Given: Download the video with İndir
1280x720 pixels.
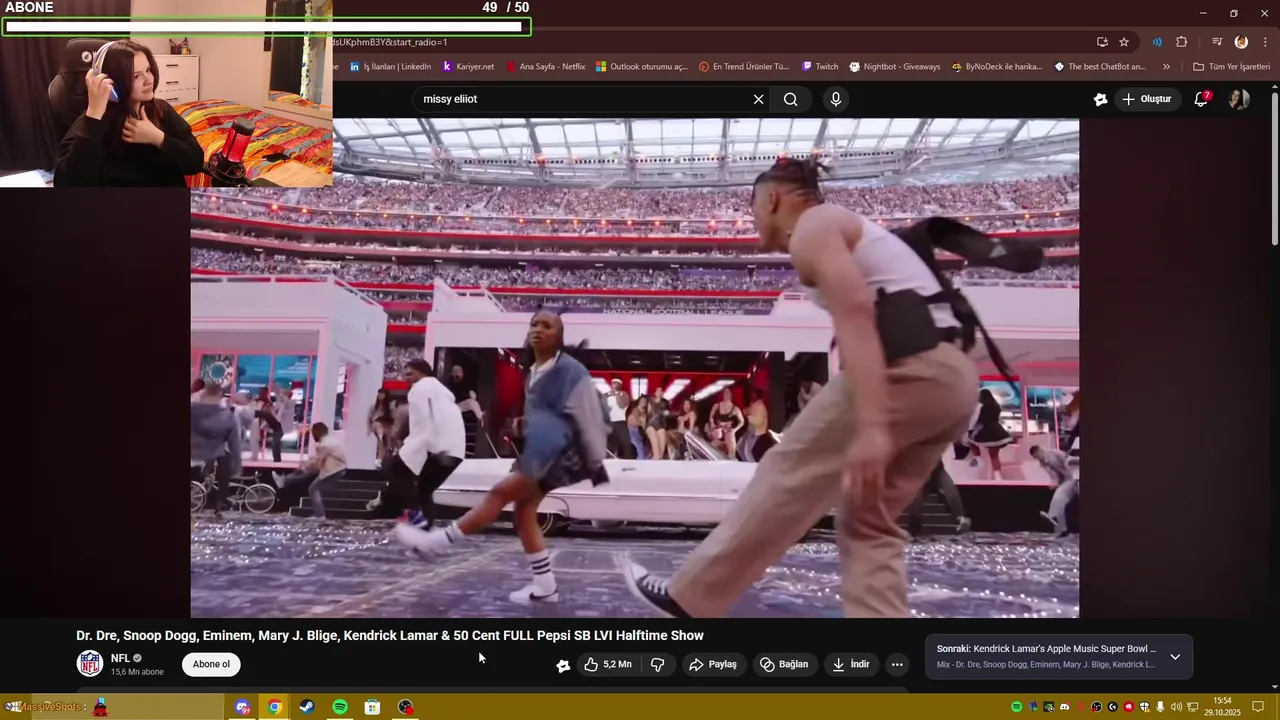Looking at the screenshot, I should [851, 664].
